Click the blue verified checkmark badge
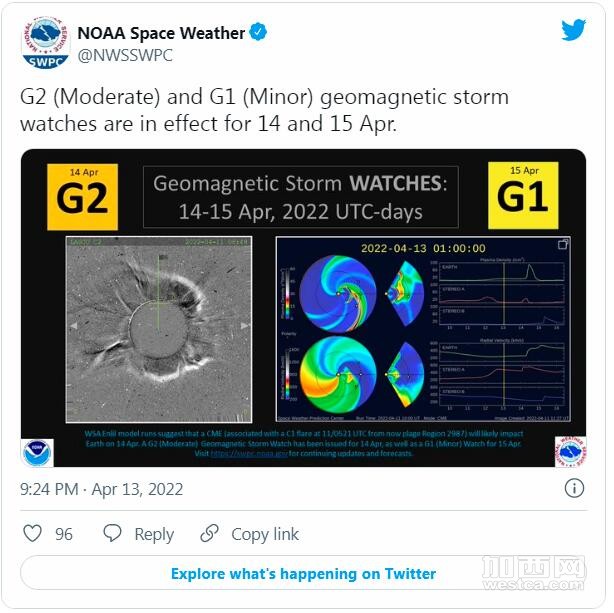The width and height of the screenshot is (614, 613). [258, 32]
